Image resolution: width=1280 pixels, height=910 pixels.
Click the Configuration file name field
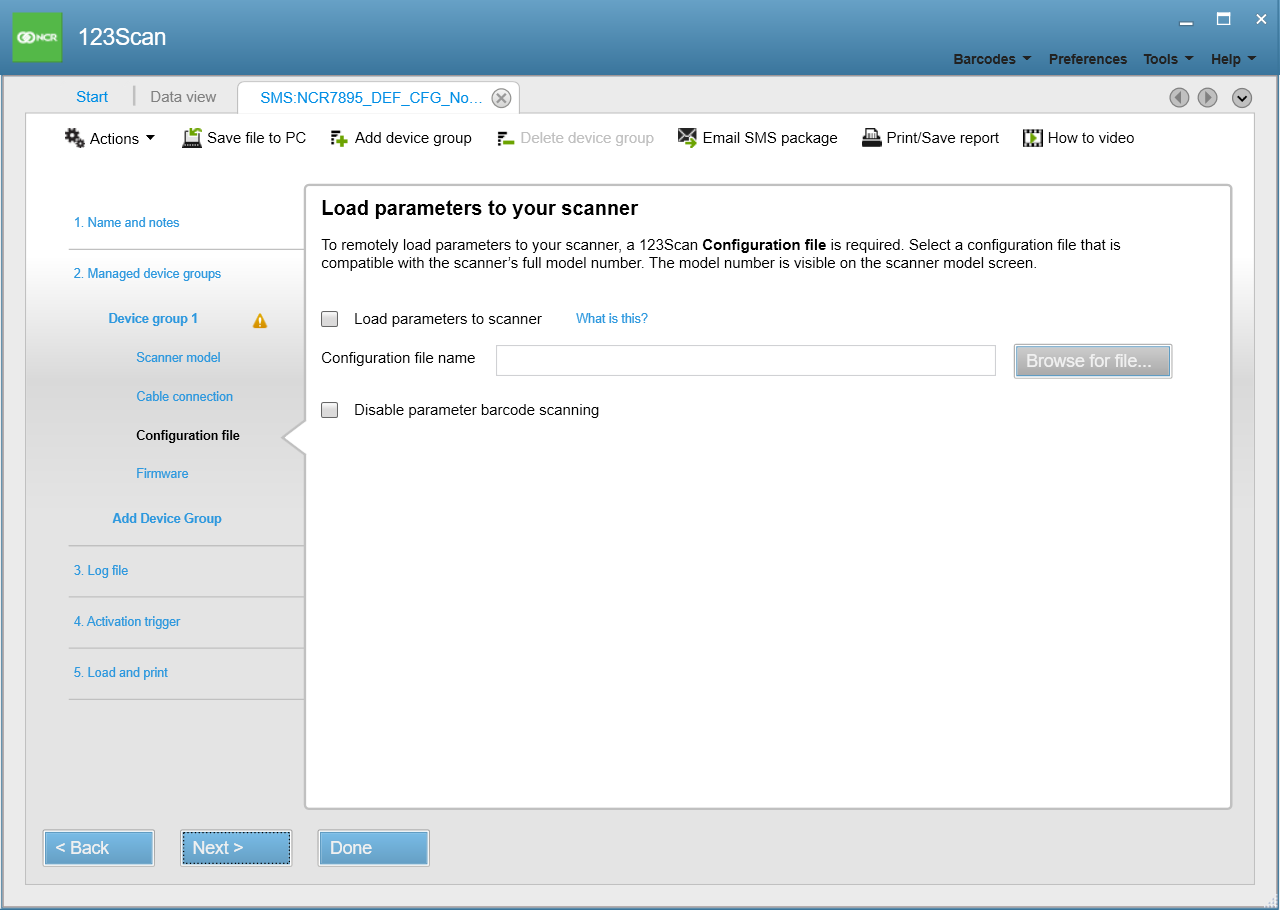pos(746,360)
